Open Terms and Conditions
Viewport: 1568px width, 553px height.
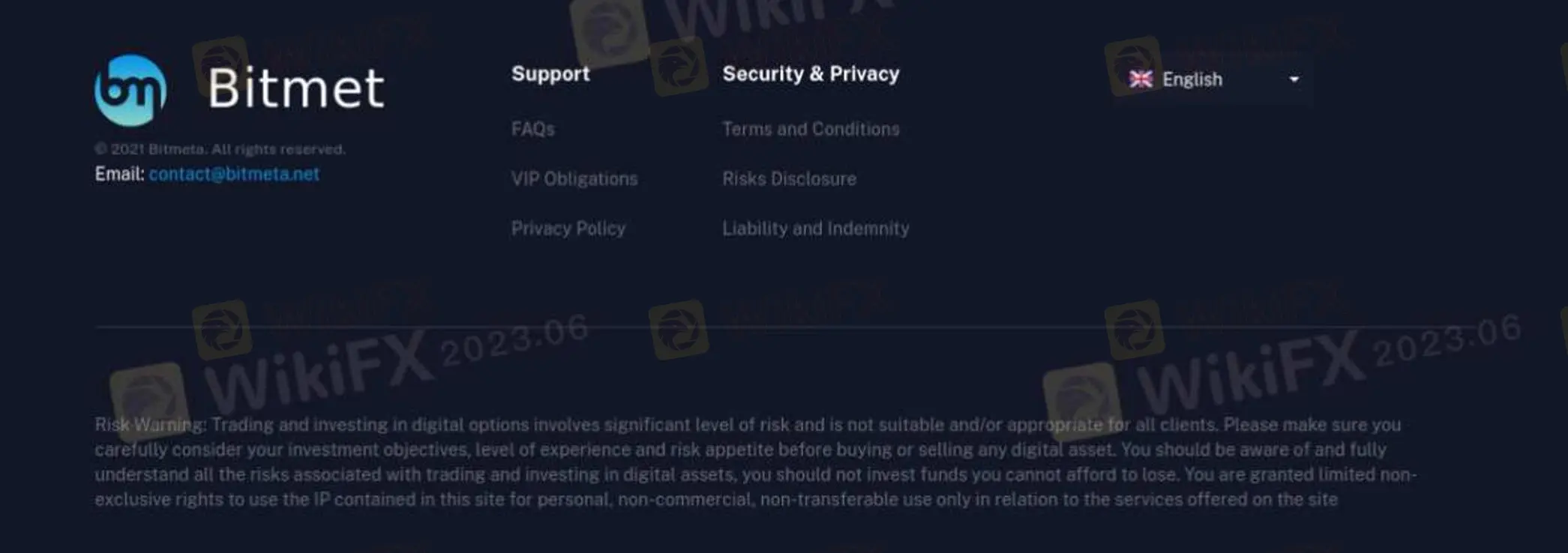tap(811, 129)
